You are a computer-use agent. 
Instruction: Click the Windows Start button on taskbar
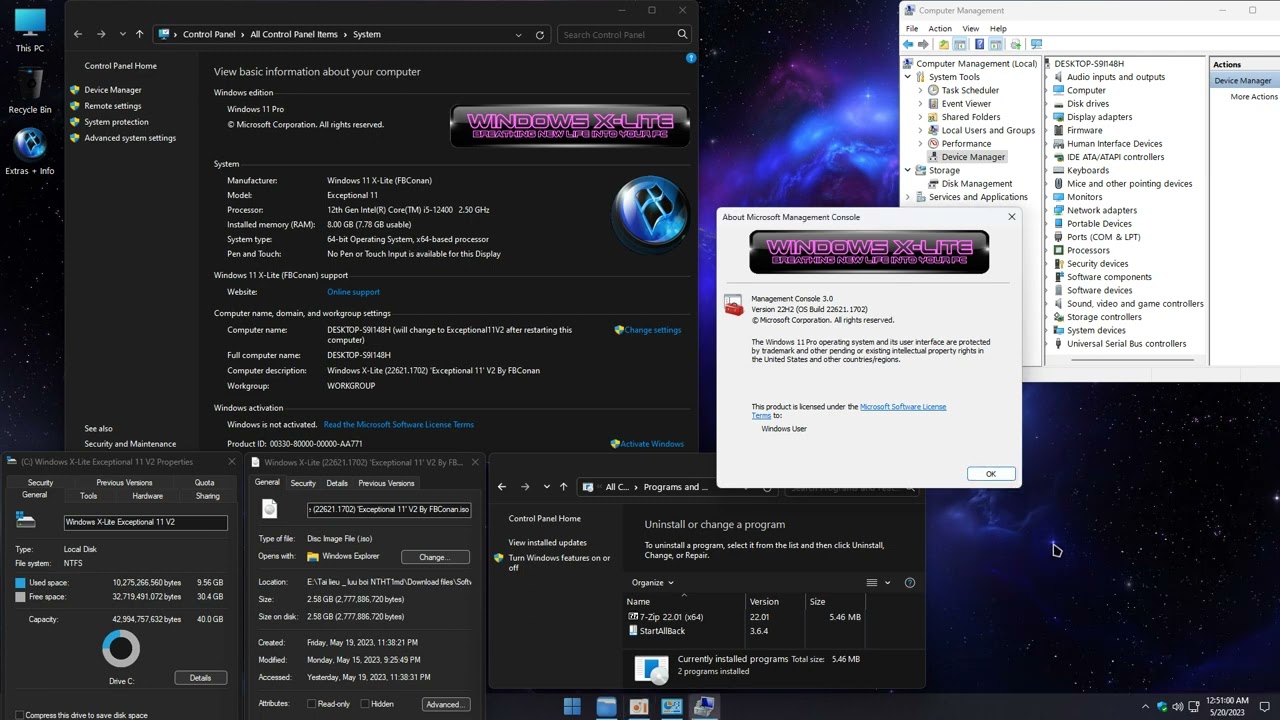pos(572,707)
